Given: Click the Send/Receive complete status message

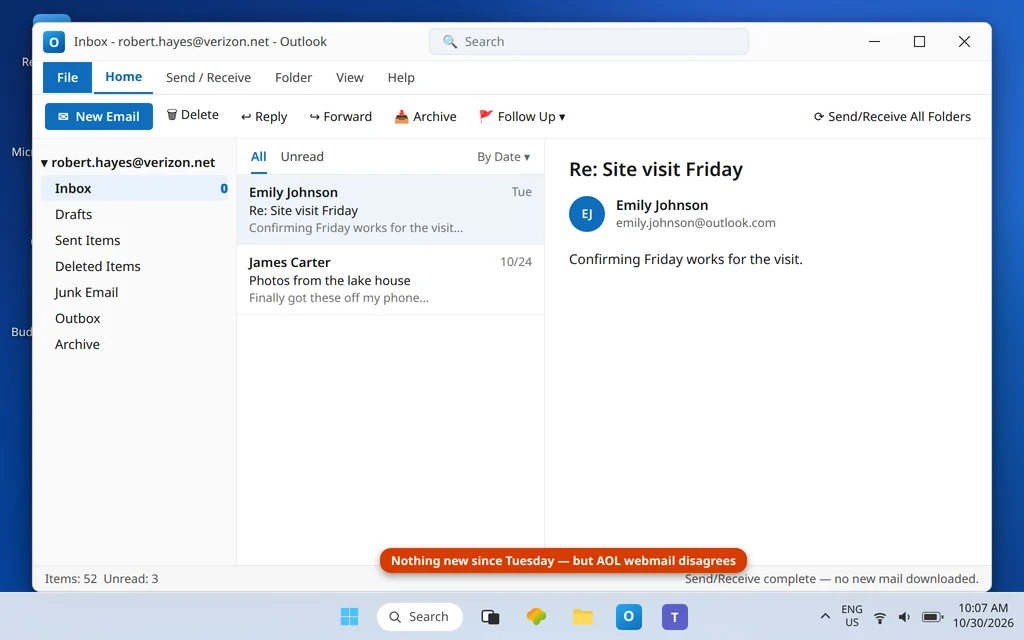Looking at the screenshot, I should (831, 579).
